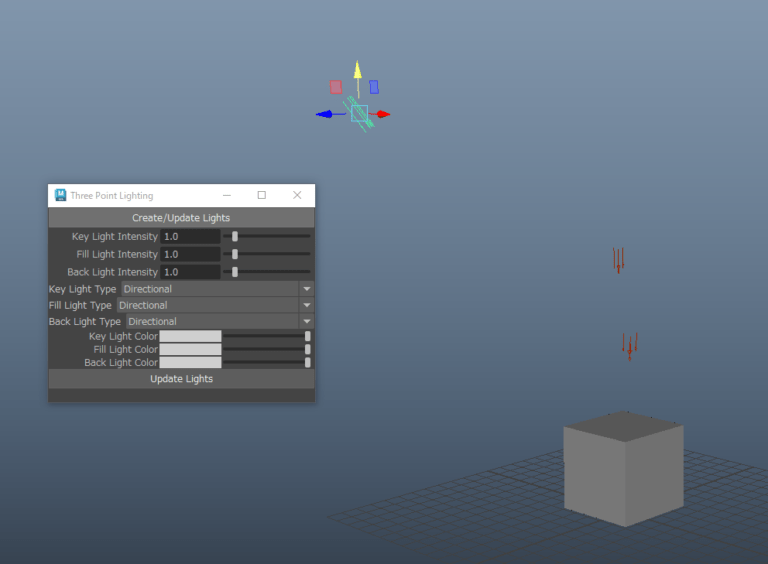Open the Back Light Type dropdown

coord(219,321)
